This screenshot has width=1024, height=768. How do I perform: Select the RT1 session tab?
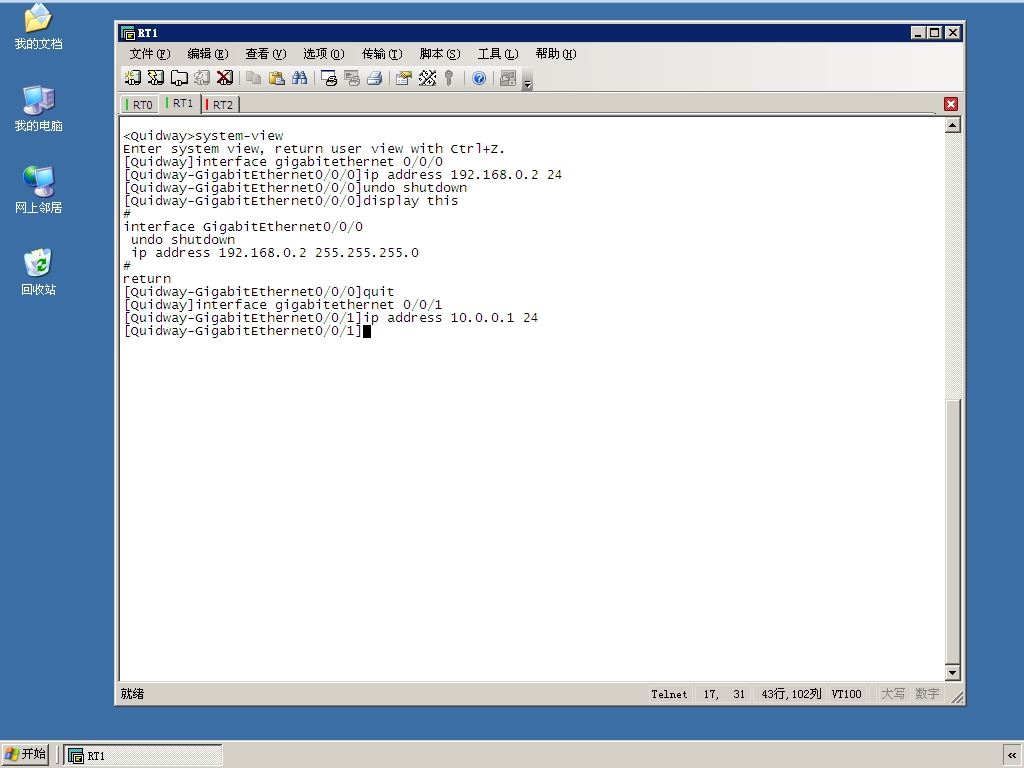tap(180, 103)
